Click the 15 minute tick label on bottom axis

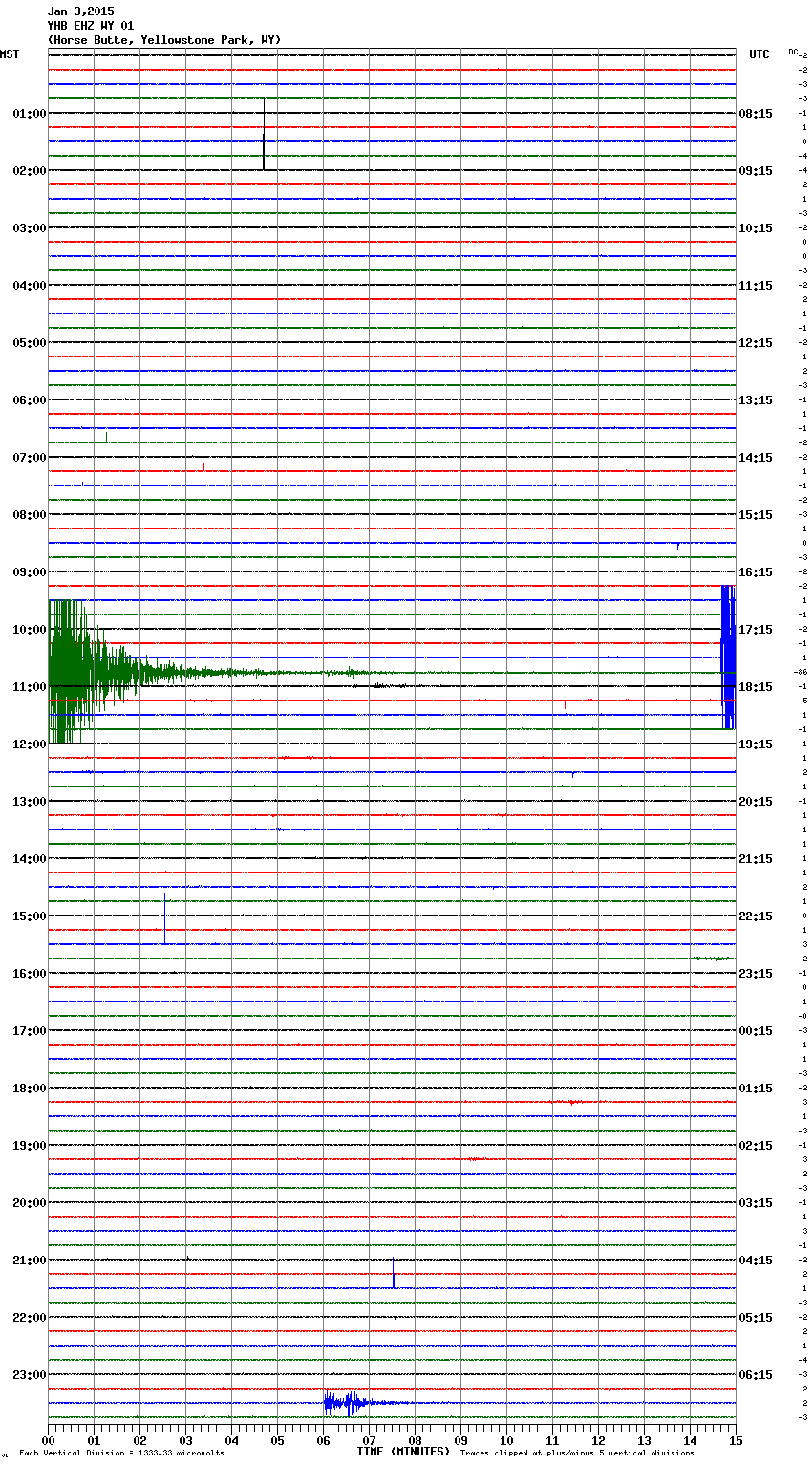[736, 1440]
